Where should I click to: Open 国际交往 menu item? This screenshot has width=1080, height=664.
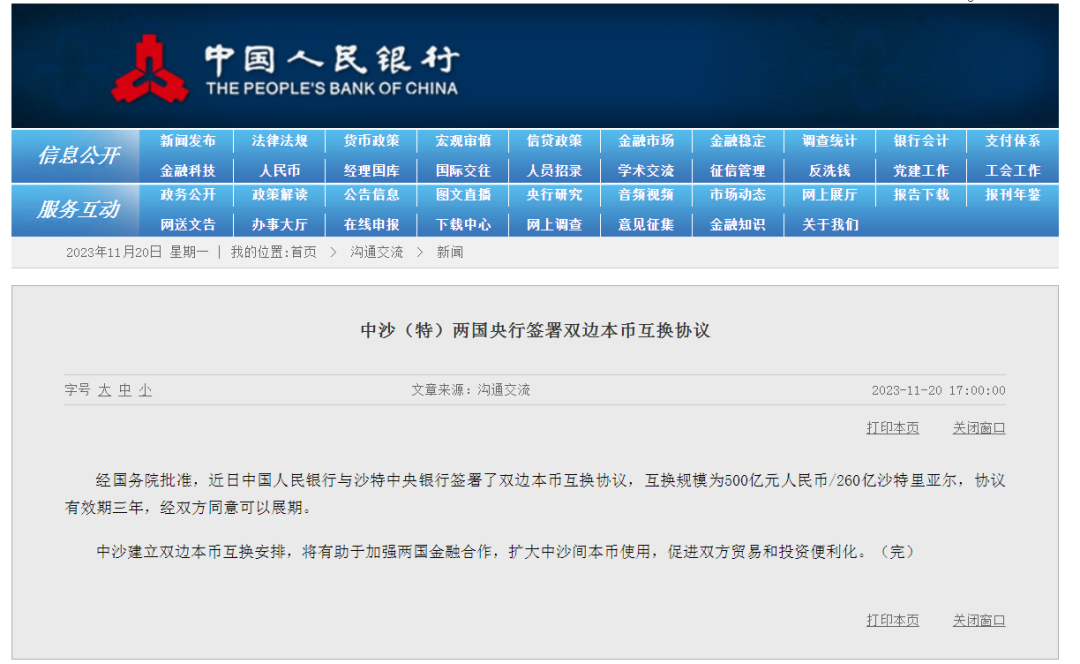(x=463, y=170)
